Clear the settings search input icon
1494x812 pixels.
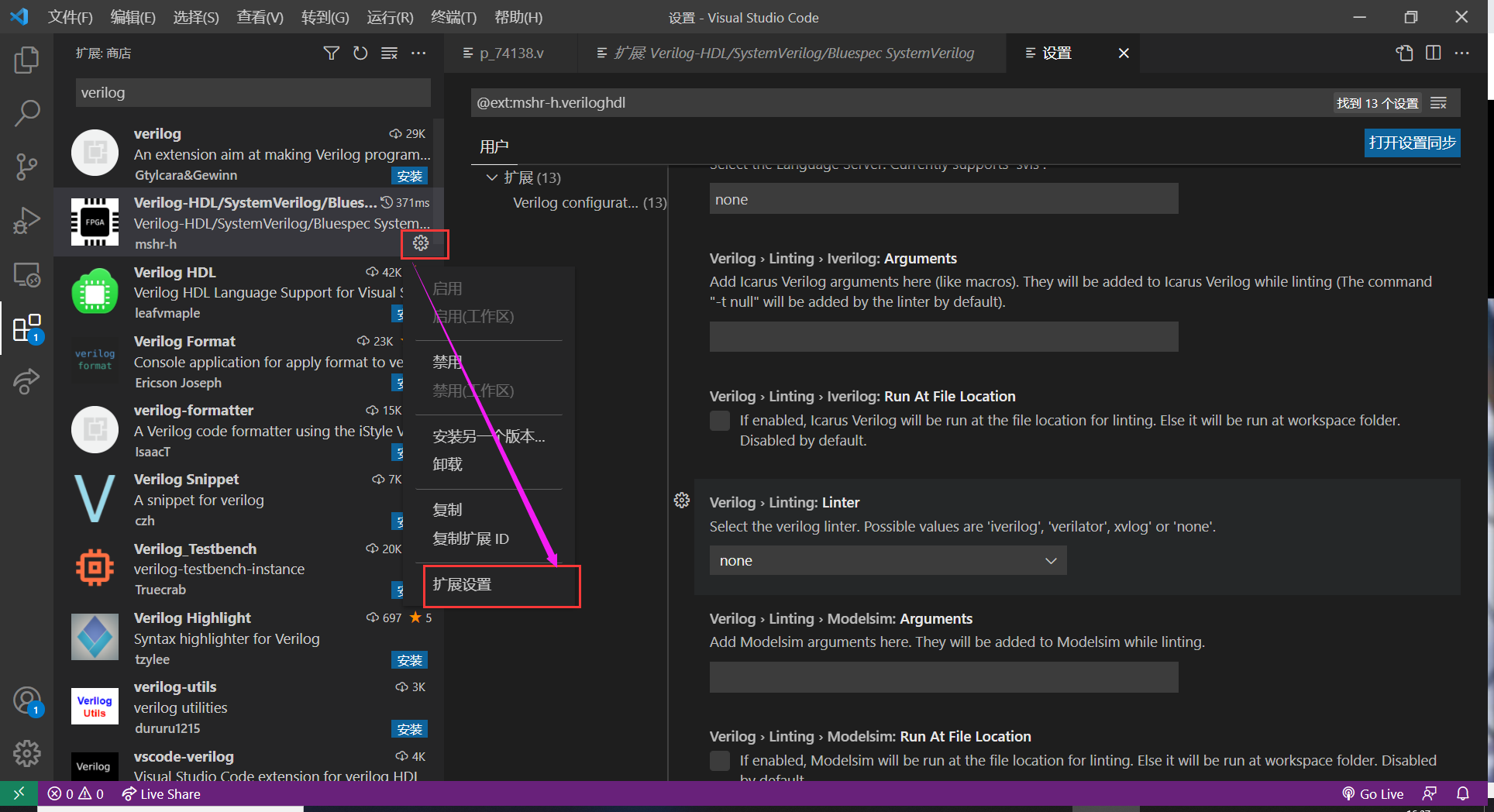click(x=1439, y=103)
